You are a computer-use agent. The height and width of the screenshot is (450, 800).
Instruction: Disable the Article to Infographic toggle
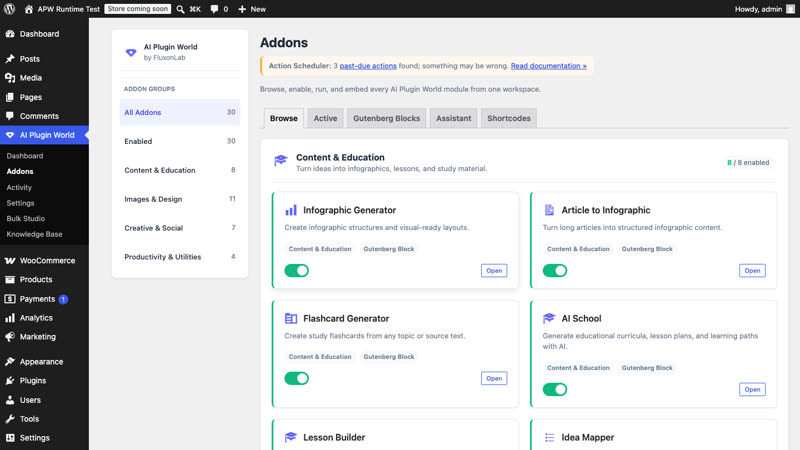pyautogui.click(x=555, y=270)
